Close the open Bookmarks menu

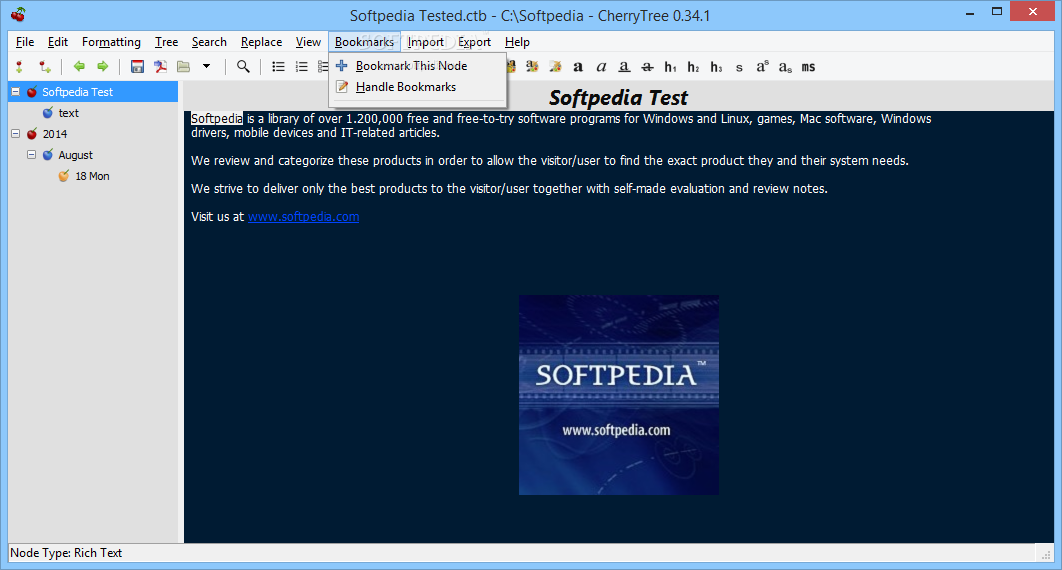coord(364,42)
